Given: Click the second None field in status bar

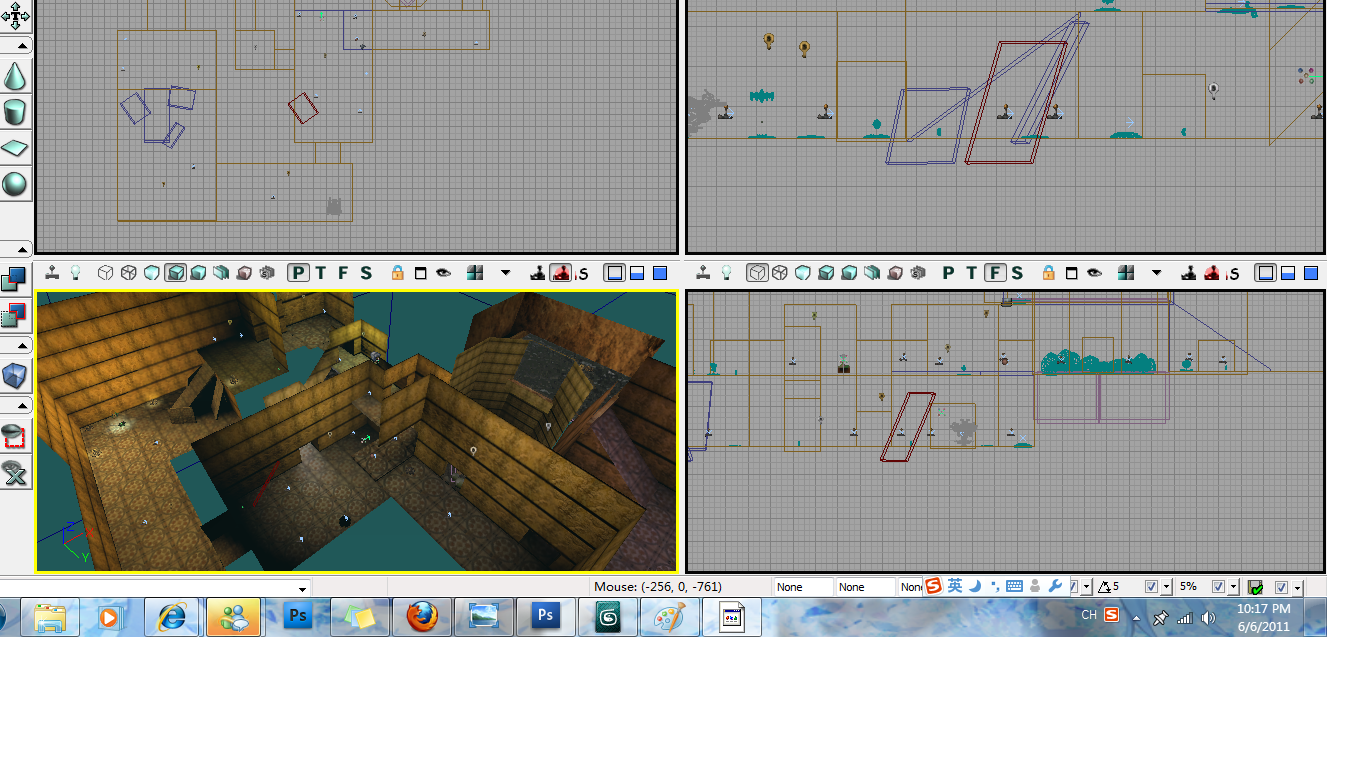Looking at the screenshot, I should click(865, 587).
